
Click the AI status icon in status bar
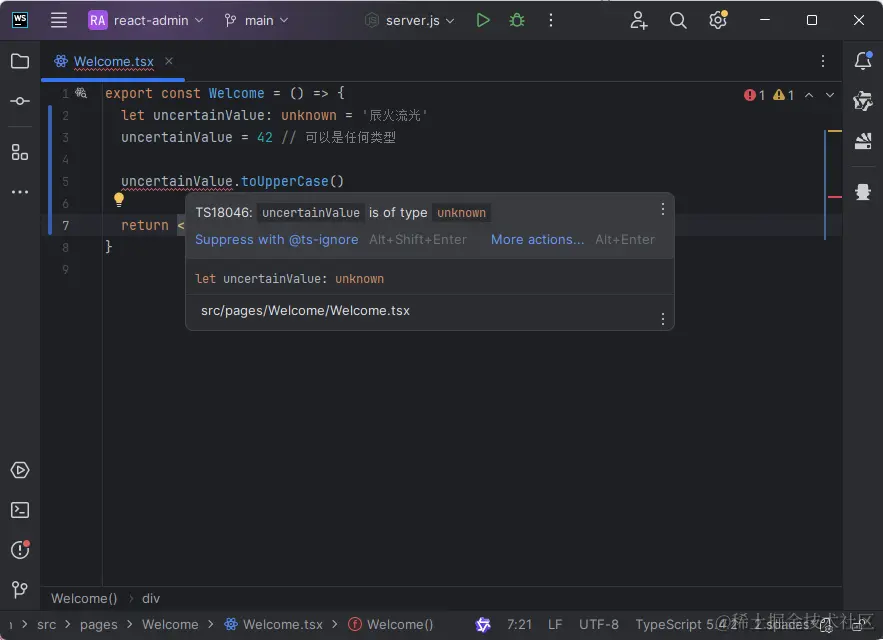(483, 624)
